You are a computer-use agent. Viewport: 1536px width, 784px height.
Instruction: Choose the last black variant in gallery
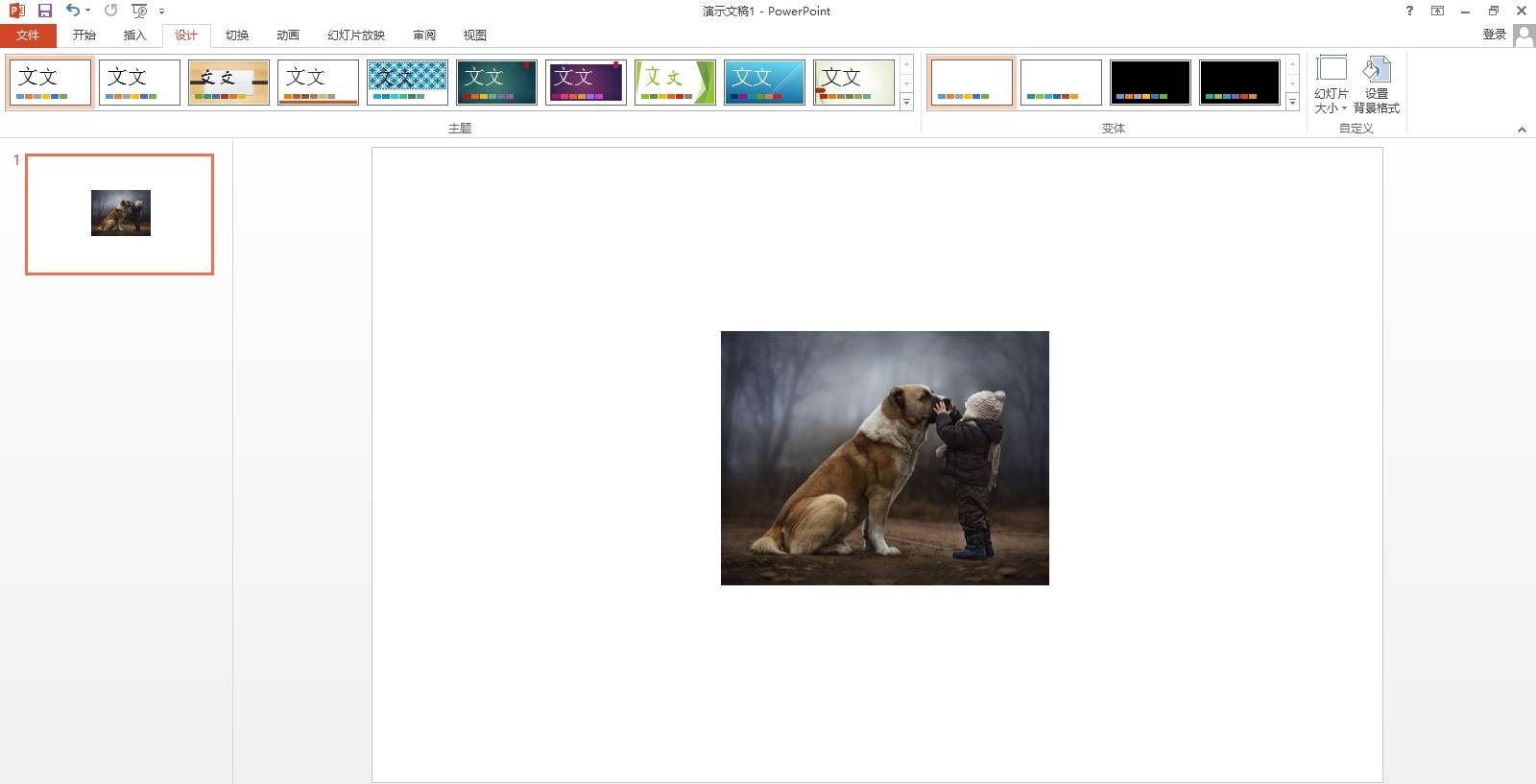(x=1239, y=83)
